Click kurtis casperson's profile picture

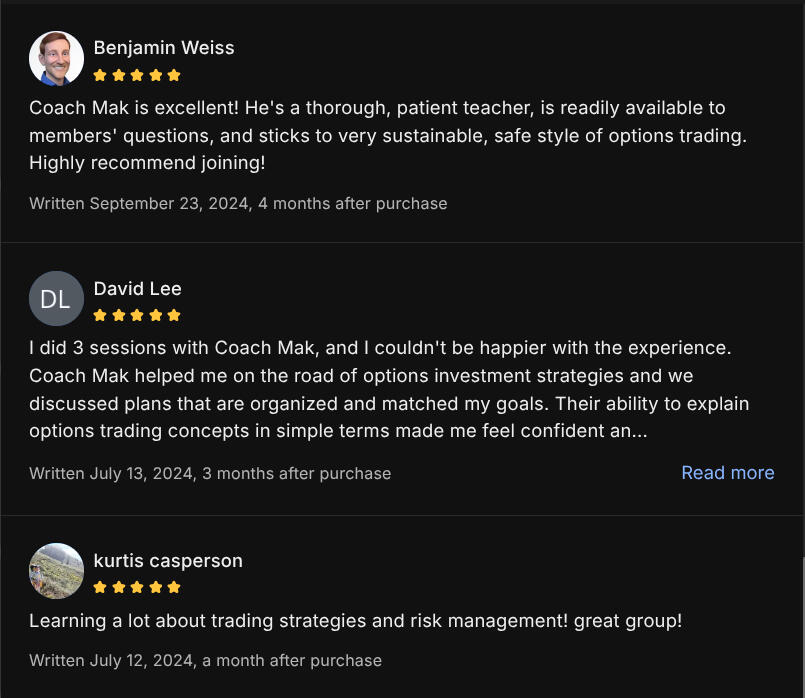point(56,570)
